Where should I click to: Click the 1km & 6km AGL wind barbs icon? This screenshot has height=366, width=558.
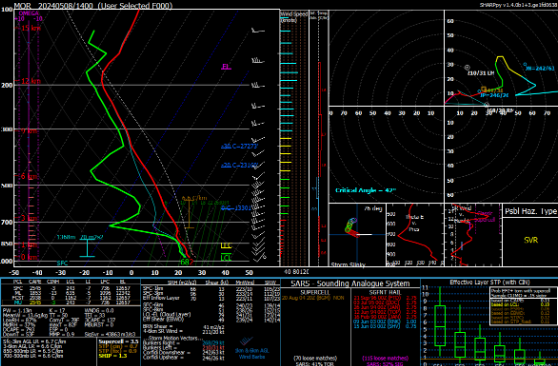pos(251,348)
